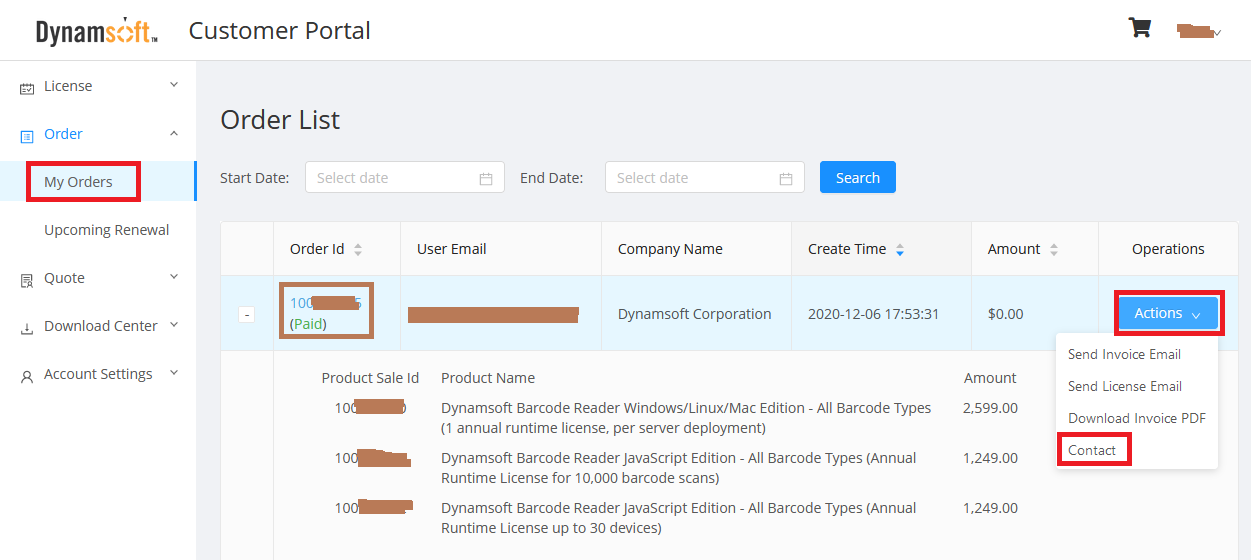Collapse the Order sidebar section
1251x560 pixels.
click(174, 134)
